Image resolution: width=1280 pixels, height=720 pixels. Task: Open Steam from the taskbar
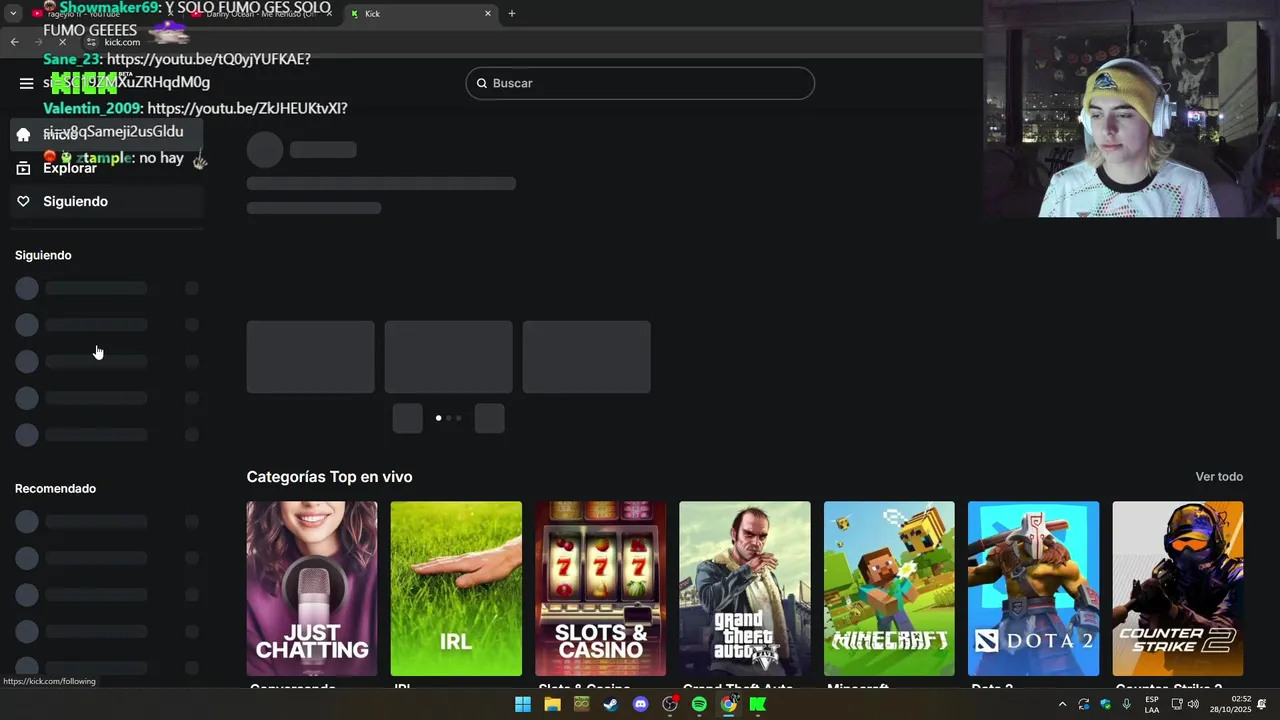pyautogui.click(x=611, y=704)
